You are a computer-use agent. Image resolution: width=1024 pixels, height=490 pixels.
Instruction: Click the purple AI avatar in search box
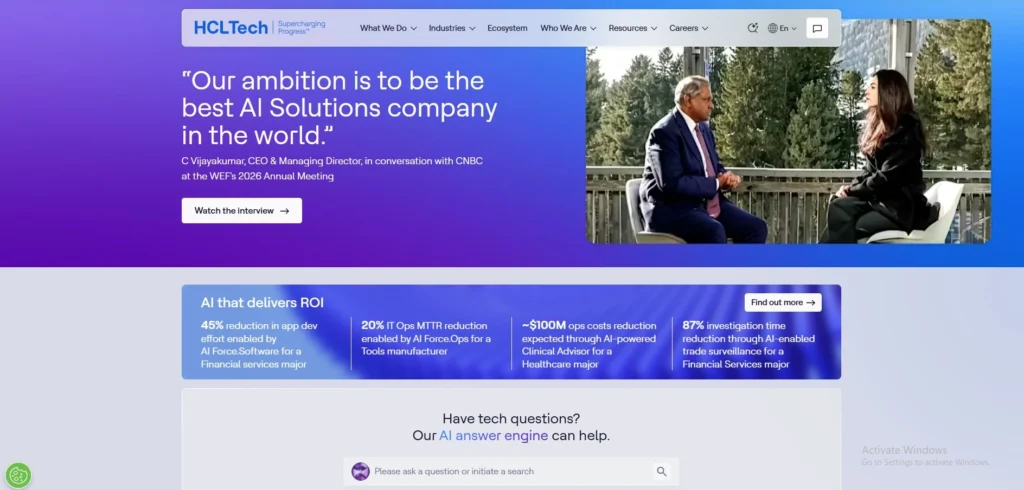pos(360,471)
